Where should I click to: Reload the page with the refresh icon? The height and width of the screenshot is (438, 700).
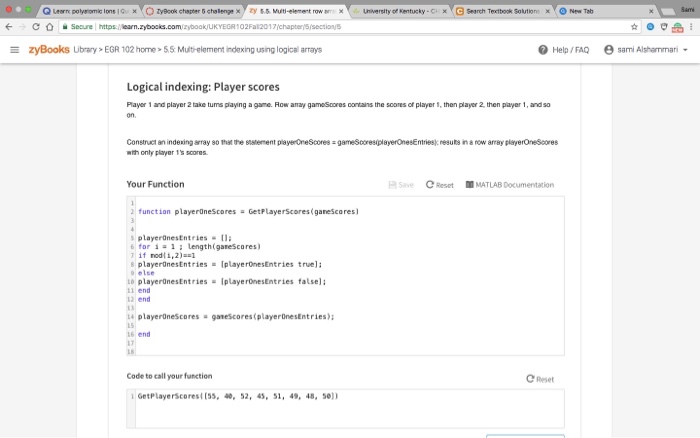tap(36, 27)
